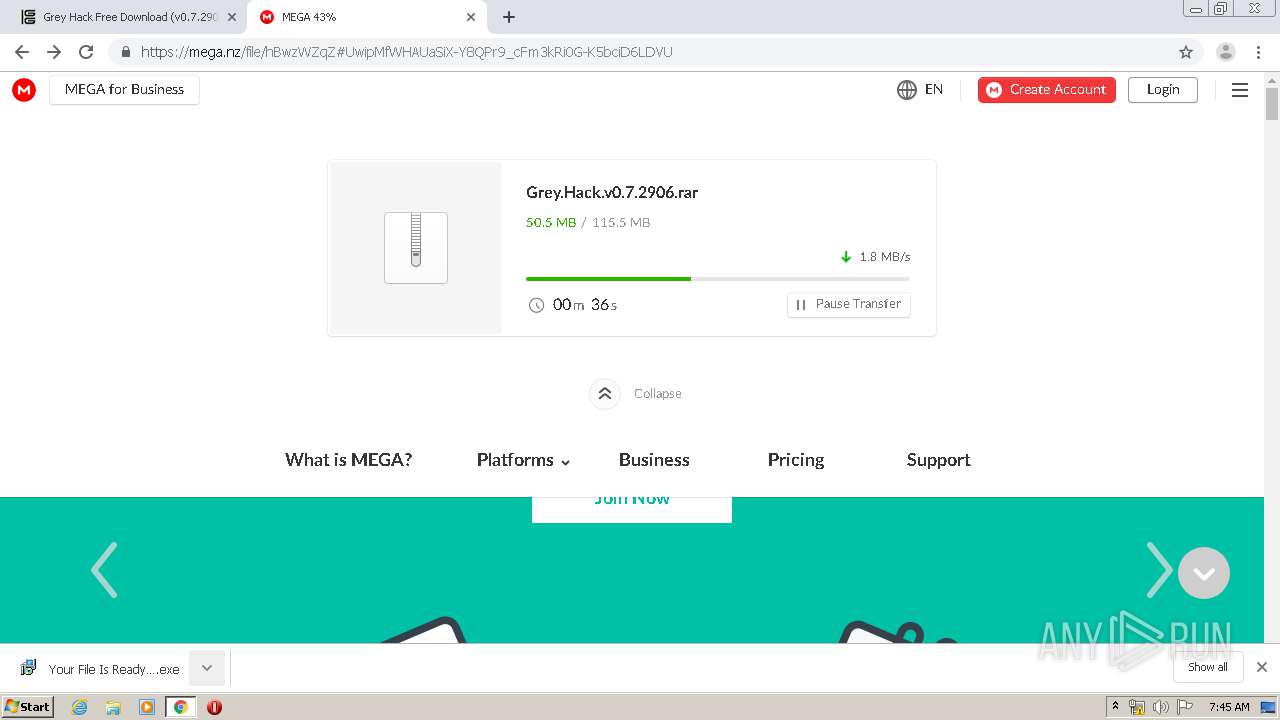Click the Create Account button

click(x=1047, y=90)
